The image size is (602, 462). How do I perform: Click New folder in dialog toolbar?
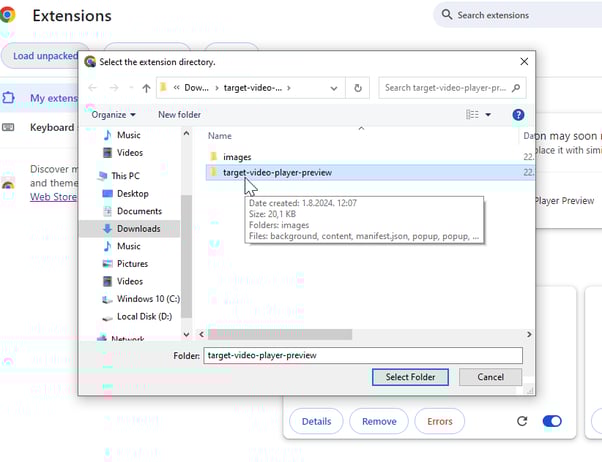tap(179, 115)
